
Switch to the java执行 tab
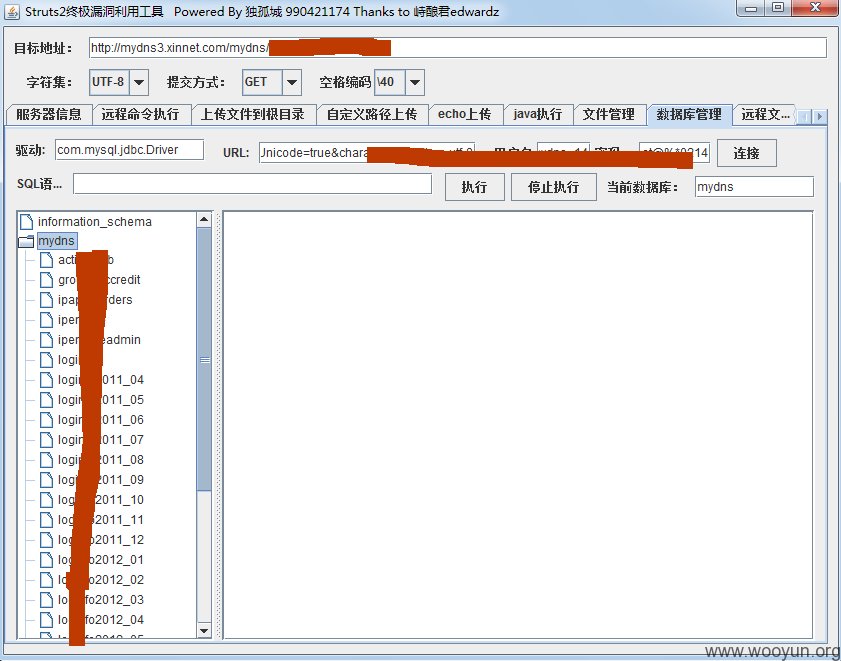537,114
